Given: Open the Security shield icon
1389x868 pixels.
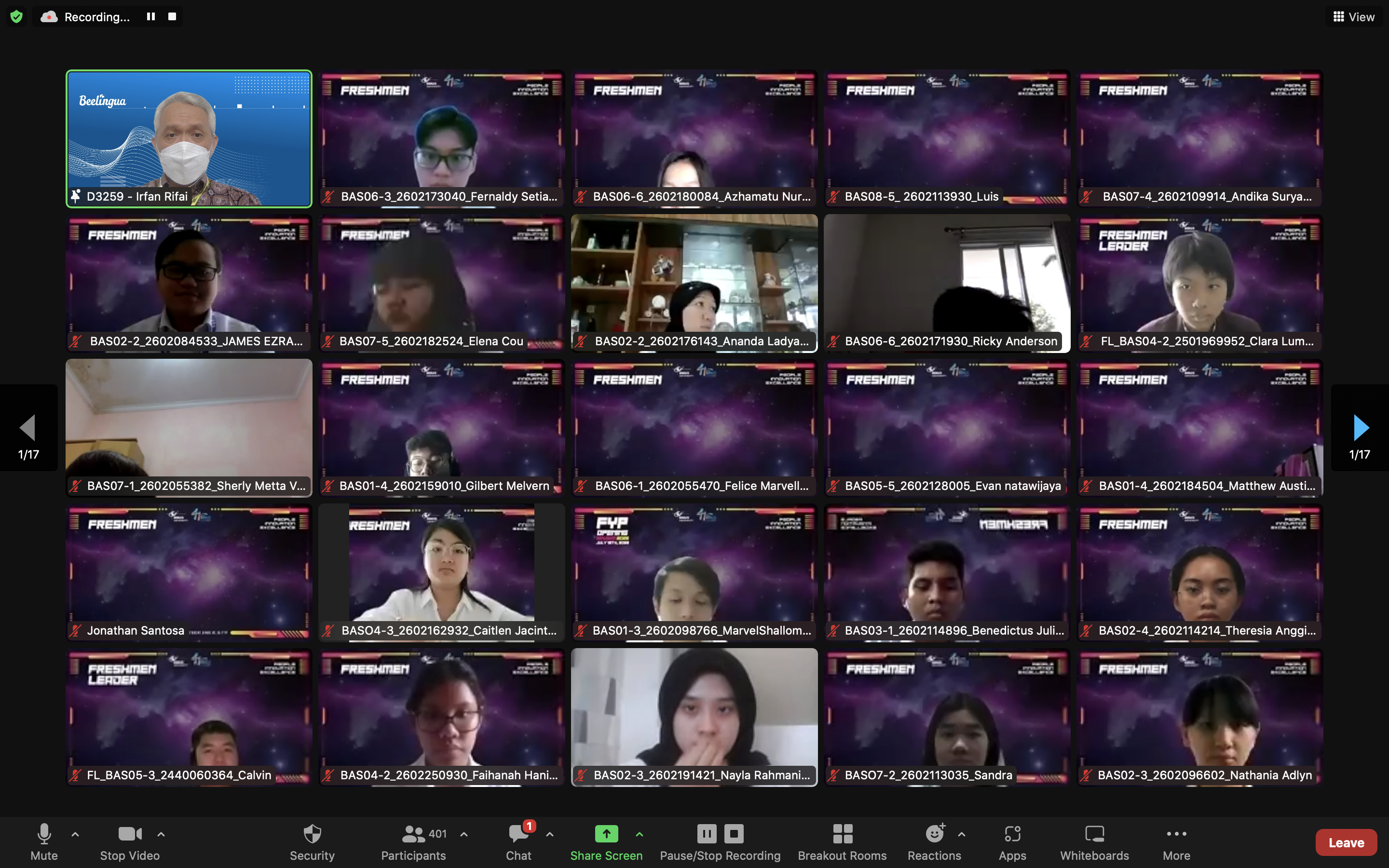Looking at the screenshot, I should [x=312, y=834].
